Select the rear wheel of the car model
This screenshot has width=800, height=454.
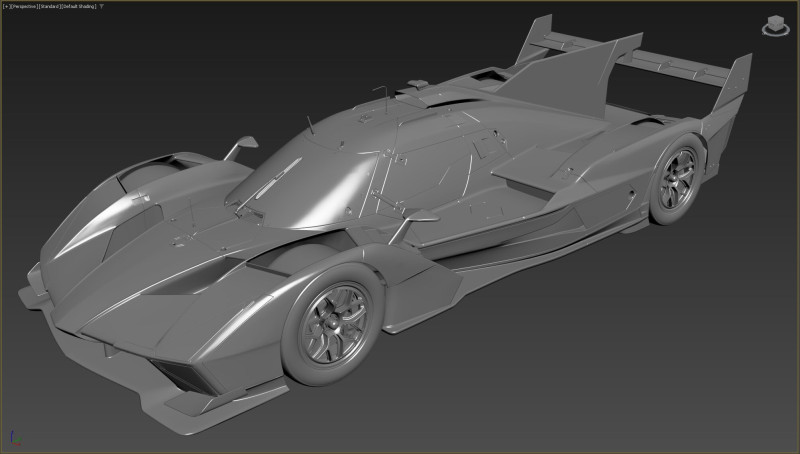point(677,179)
